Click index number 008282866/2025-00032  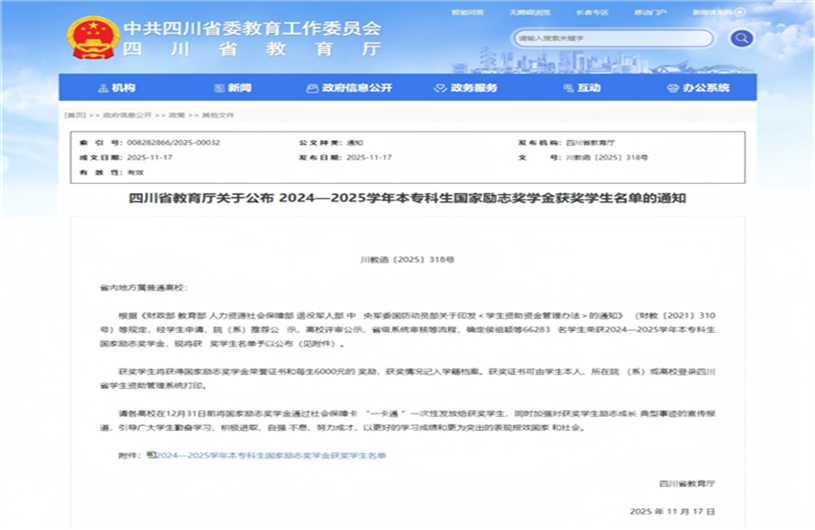click(174, 142)
